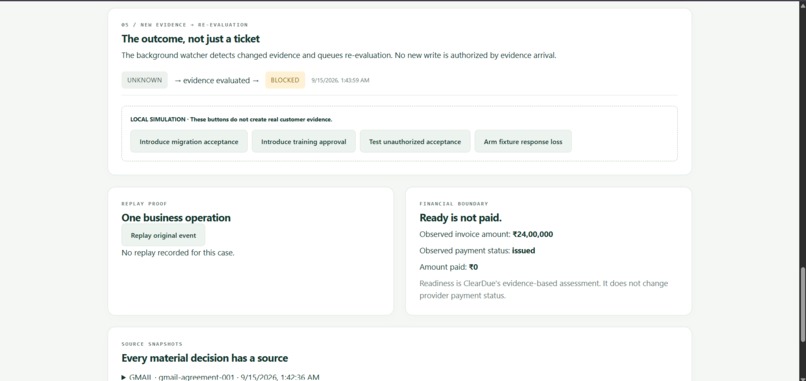Click 'Amount paid: ₹0' line

pos(449,267)
